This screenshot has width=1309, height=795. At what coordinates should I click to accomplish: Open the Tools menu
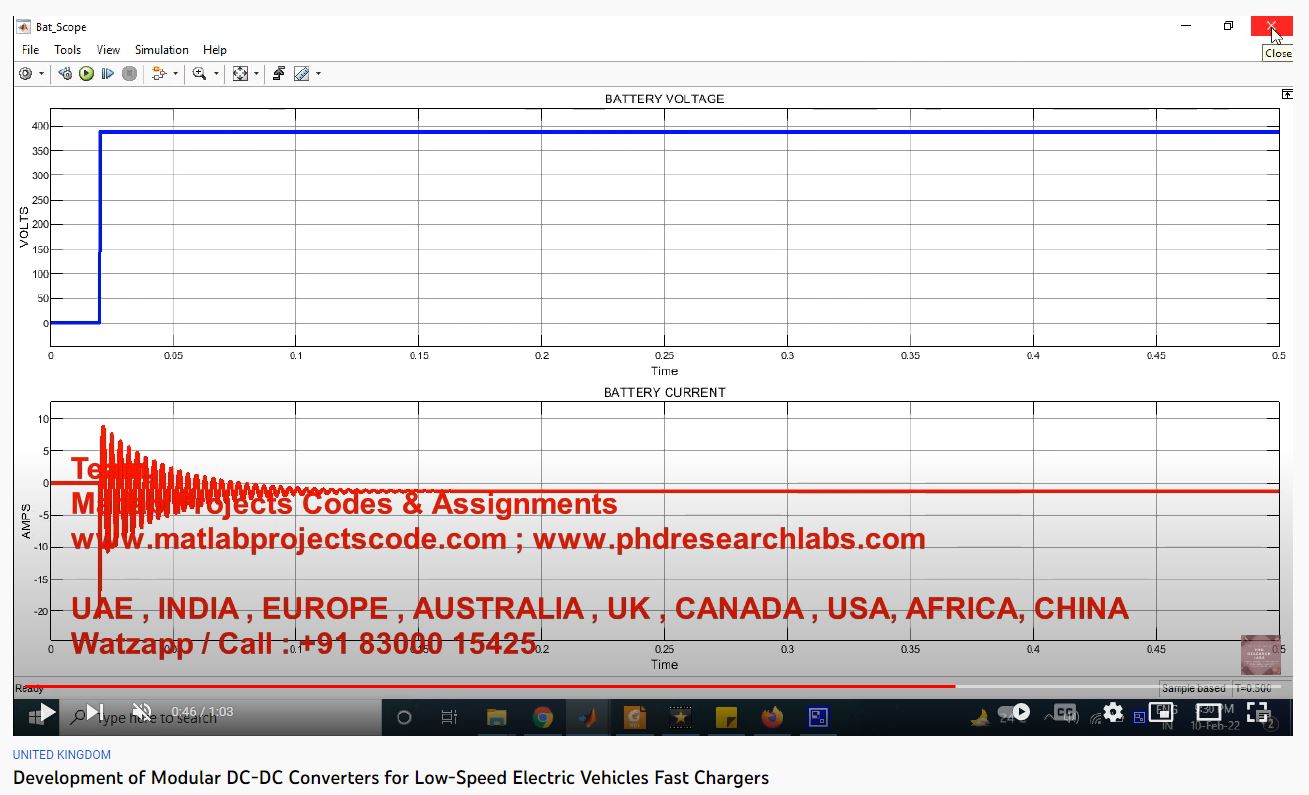[x=67, y=50]
